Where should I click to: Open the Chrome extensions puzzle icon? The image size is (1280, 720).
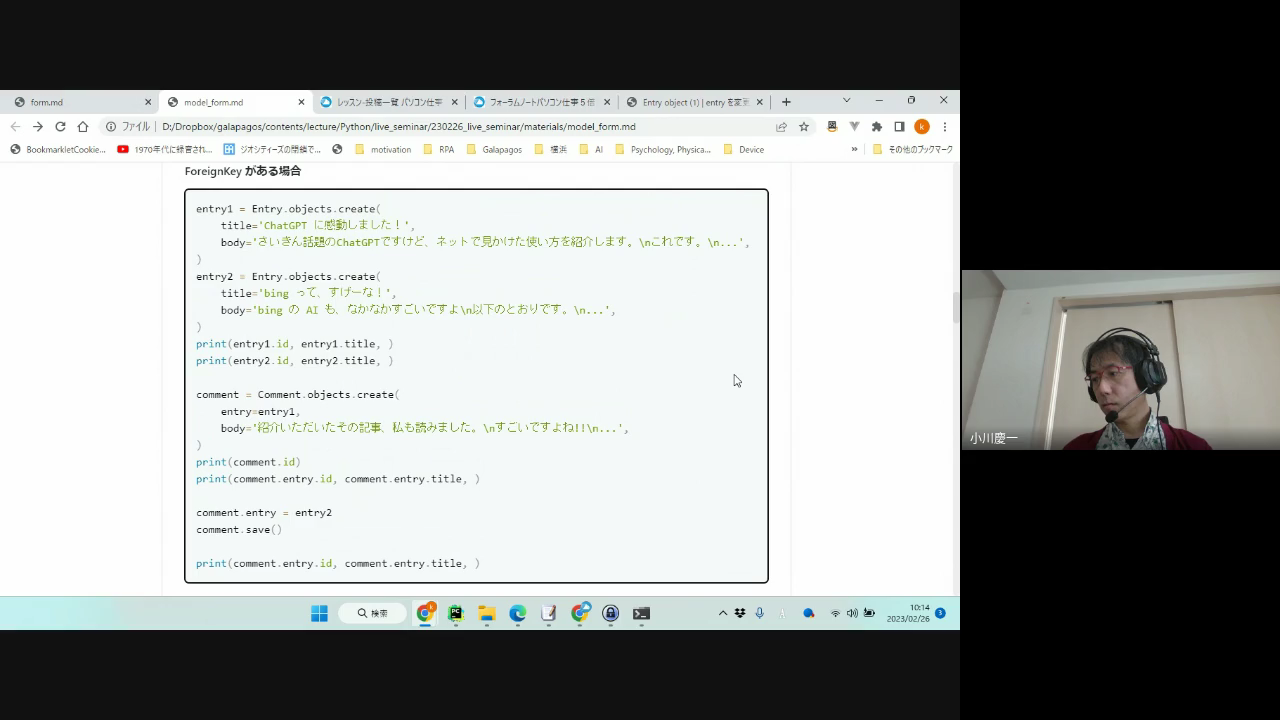point(877,127)
